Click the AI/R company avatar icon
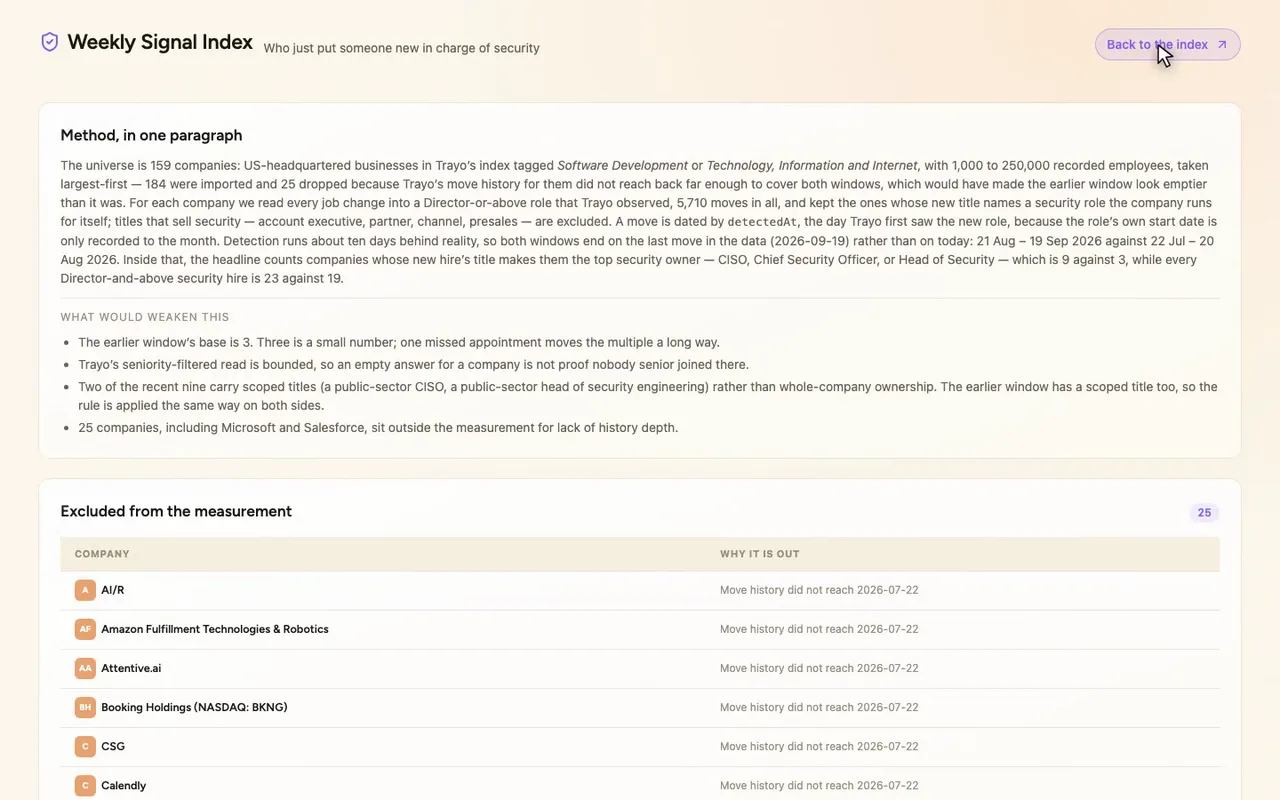Screen dimensions: 1280x800 (85, 590)
